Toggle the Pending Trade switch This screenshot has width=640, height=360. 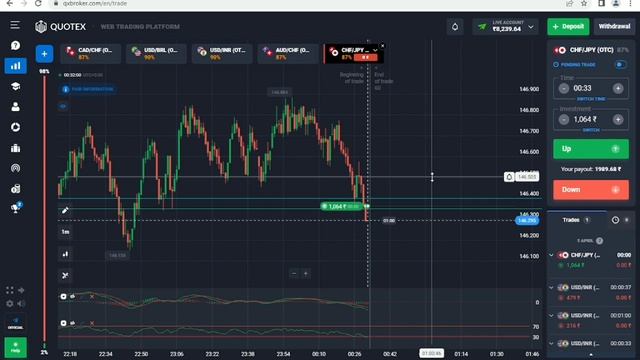pos(620,64)
